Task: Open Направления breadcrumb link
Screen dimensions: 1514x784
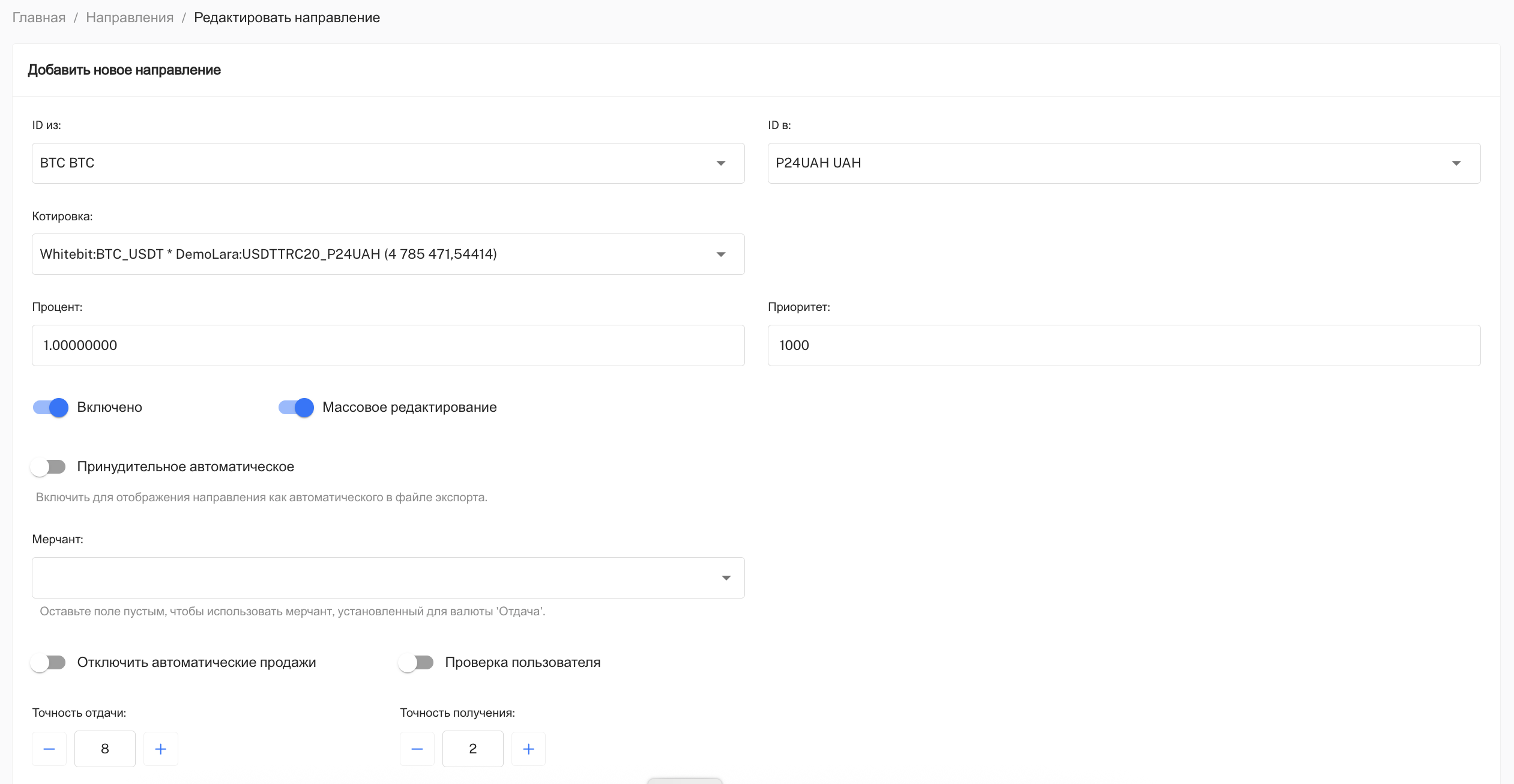Action: click(130, 17)
